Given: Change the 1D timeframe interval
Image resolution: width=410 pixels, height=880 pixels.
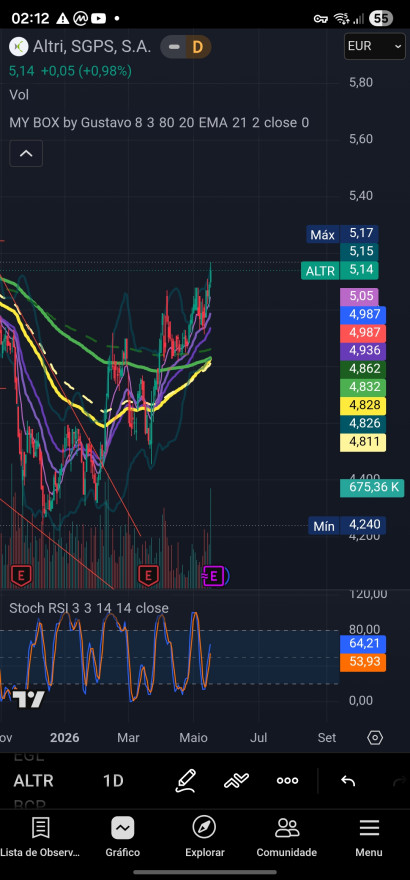Looking at the screenshot, I should 113,781.
